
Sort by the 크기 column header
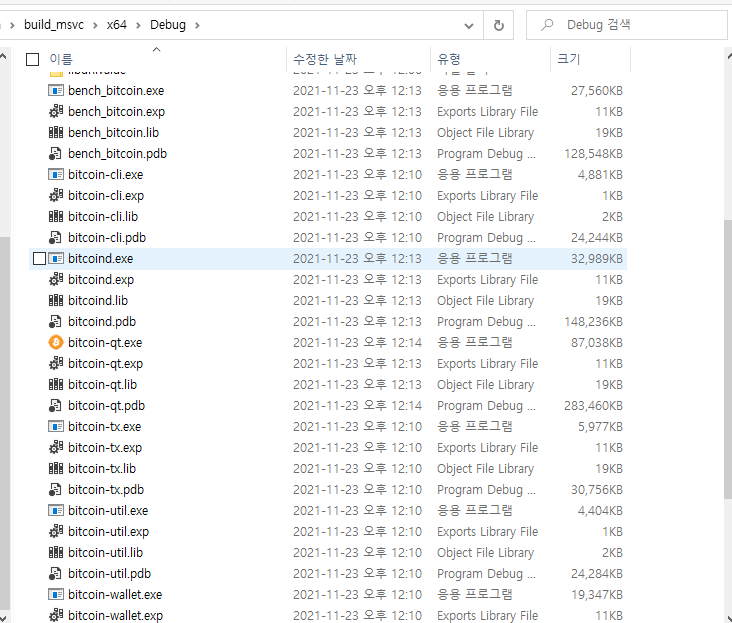[569, 59]
